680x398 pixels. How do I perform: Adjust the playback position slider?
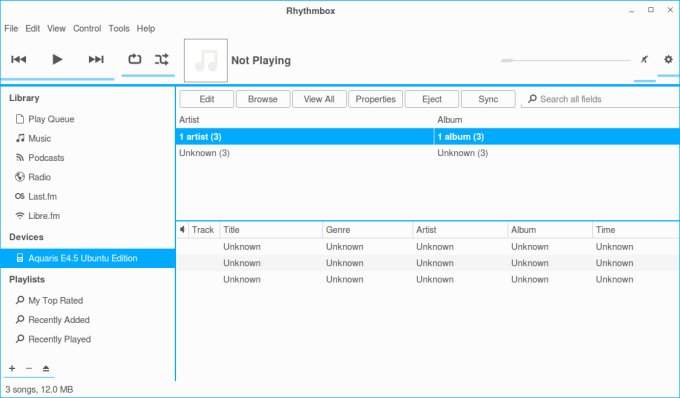(565, 60)
